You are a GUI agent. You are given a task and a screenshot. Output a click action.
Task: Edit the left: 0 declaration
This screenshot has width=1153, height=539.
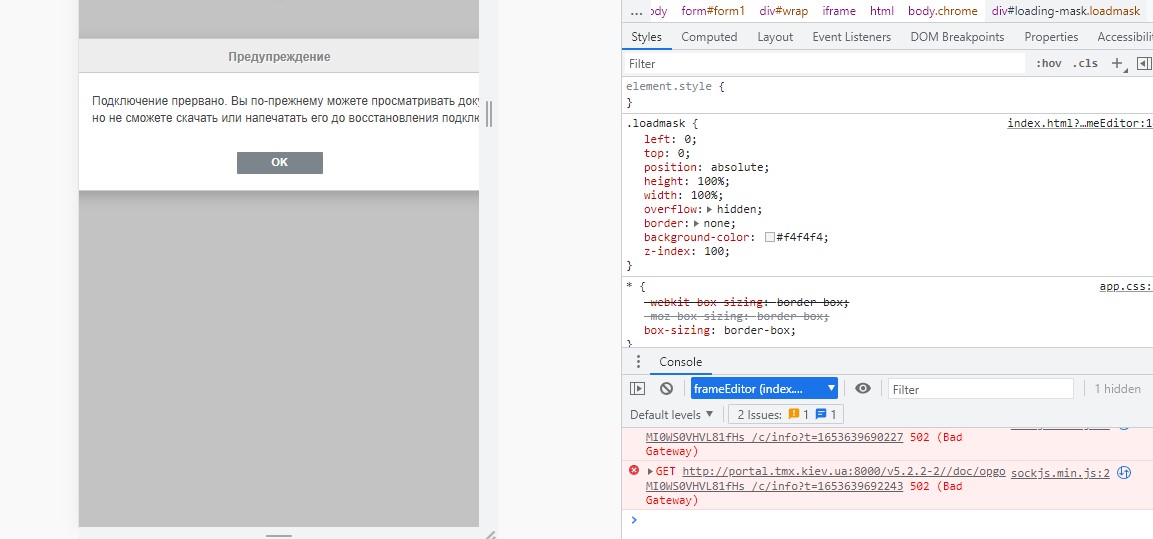pos(670,139)
